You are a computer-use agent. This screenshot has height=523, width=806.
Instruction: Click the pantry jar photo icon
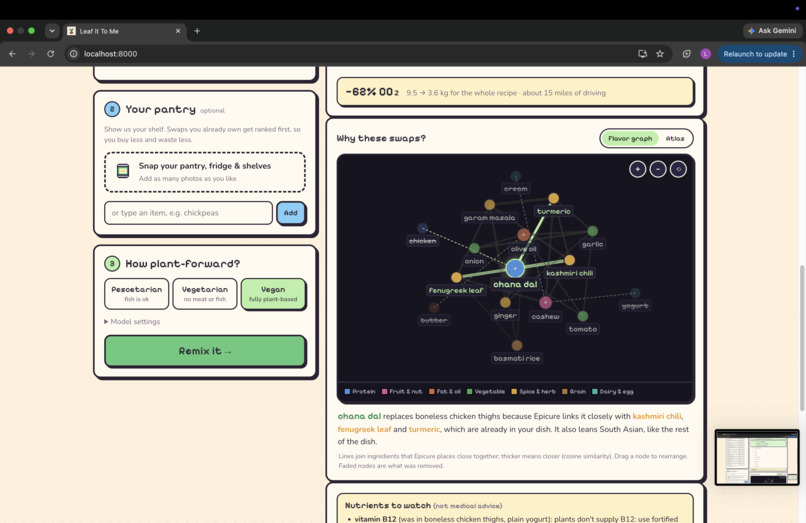122,171
